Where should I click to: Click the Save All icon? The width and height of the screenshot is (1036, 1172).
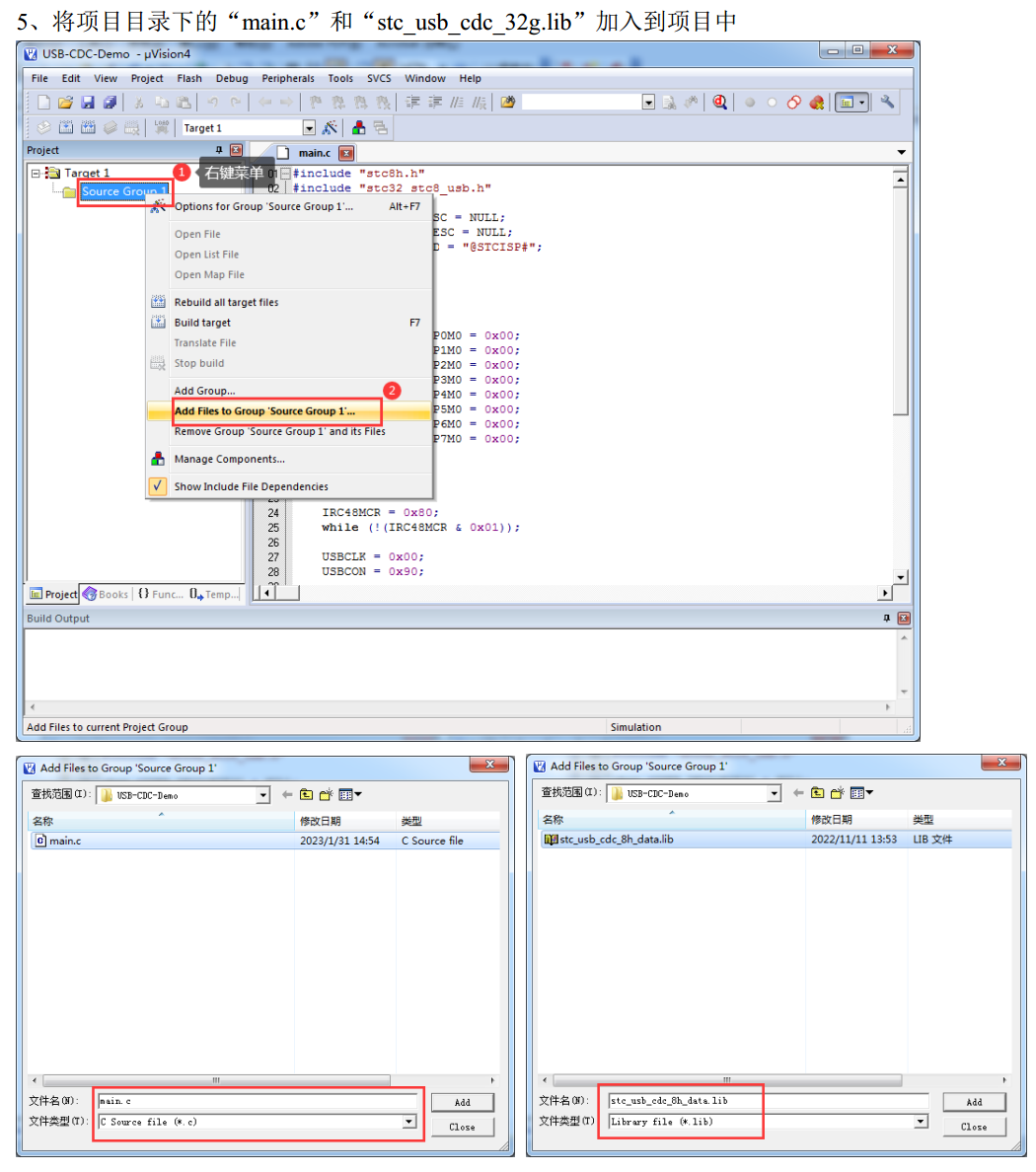110,103
